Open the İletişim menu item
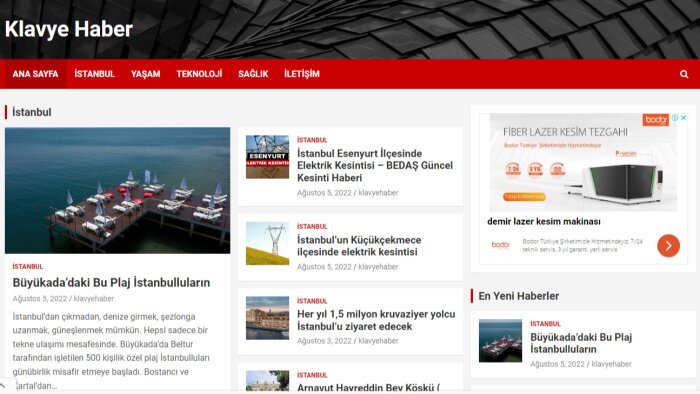 click(x=302, y=74)
